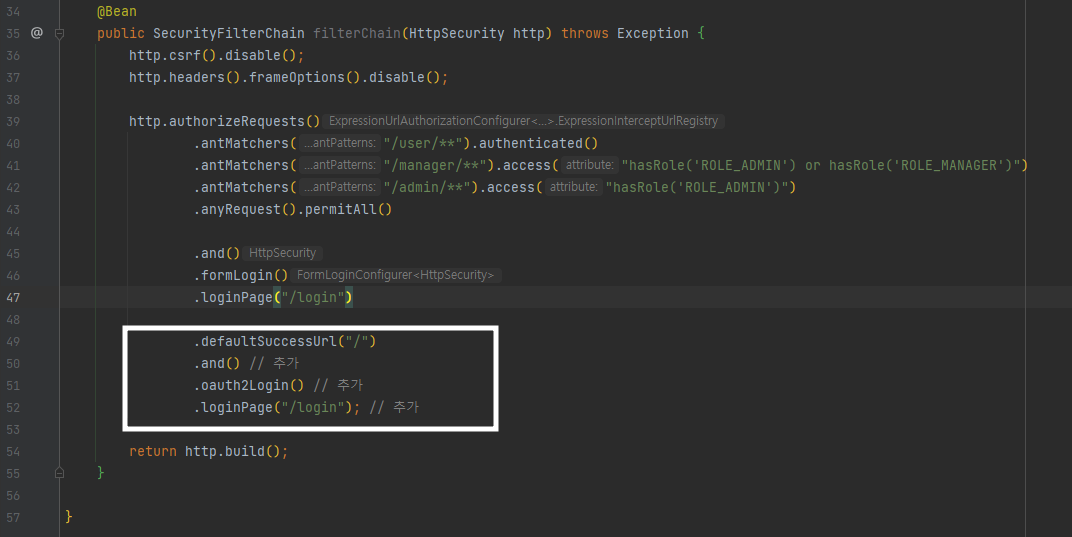The width and height of the screenshot is (1072, 537).
Task: Collapse the filterChain method fold on line 35
Action: pos(59,34)
